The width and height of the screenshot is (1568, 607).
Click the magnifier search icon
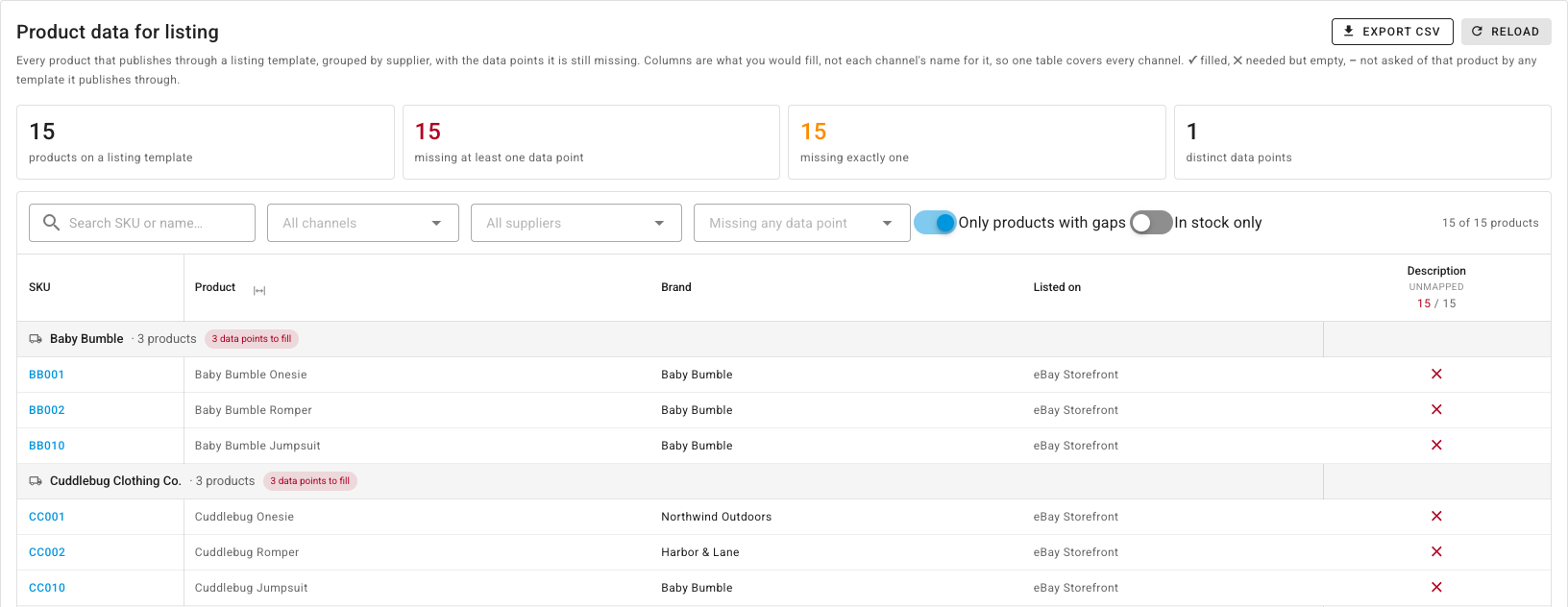(x=51, y=223)
